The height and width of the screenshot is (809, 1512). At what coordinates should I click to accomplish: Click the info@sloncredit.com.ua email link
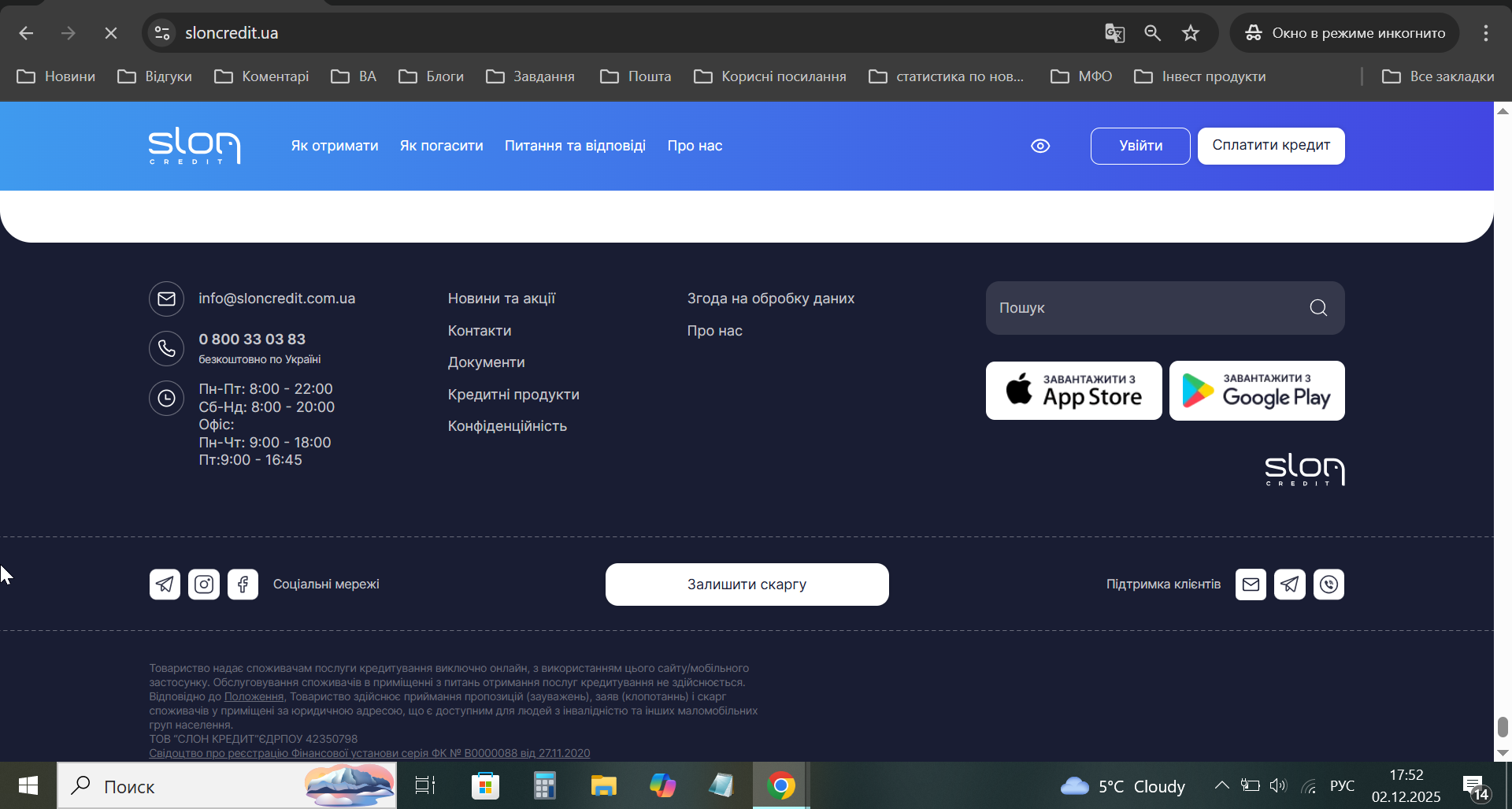pyautogui.click(x=276, y=299)
